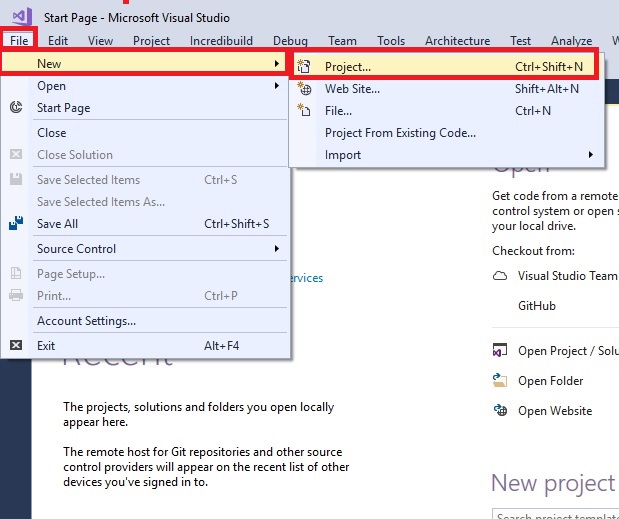Viewport: 619px width, 519px height.
Task: Select Save Selected Items entry
Action: coord(144,180)
